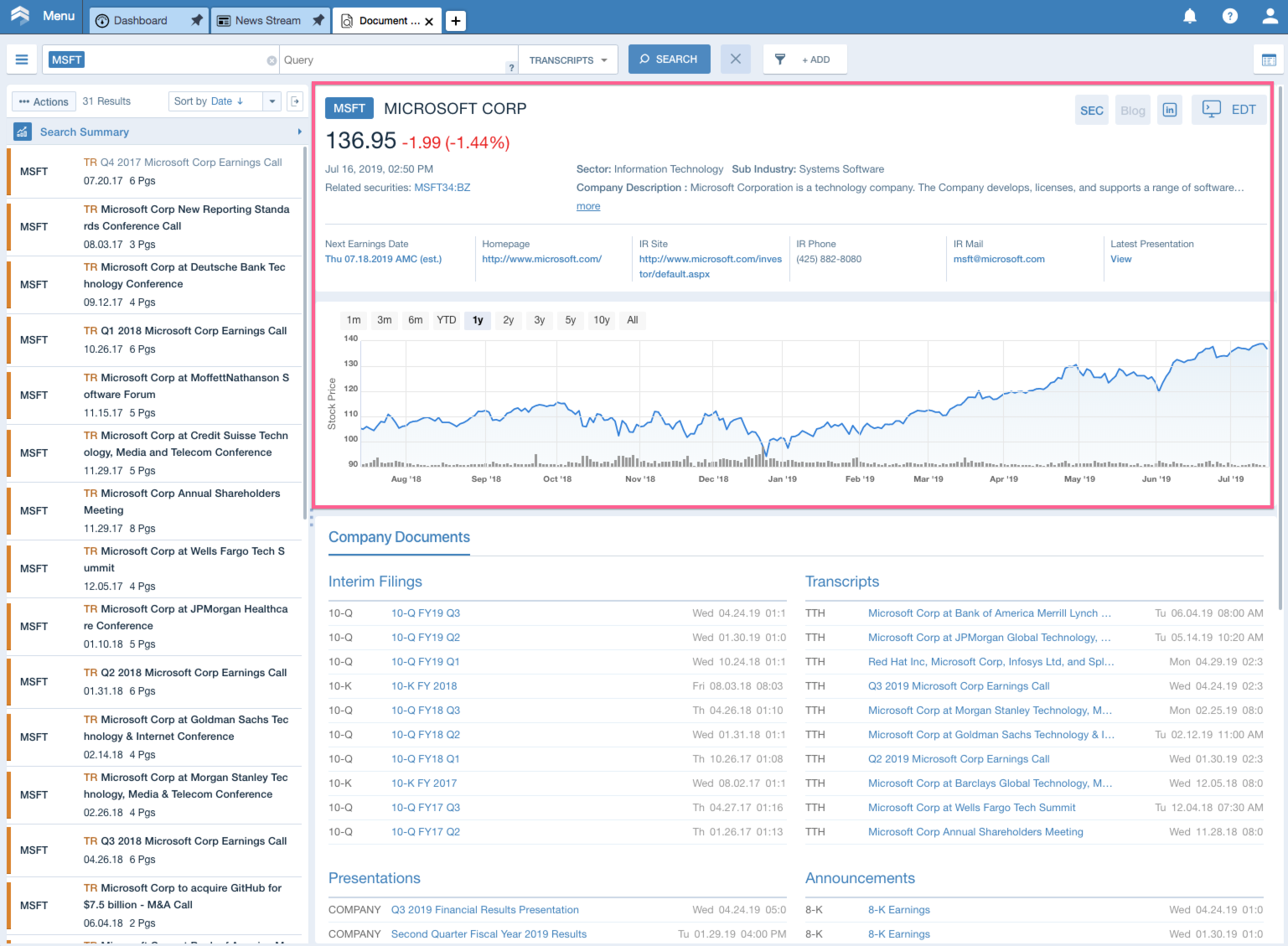Select the Company Documents tab
The width and height of the screenshot is (1288, 946).
399,537
